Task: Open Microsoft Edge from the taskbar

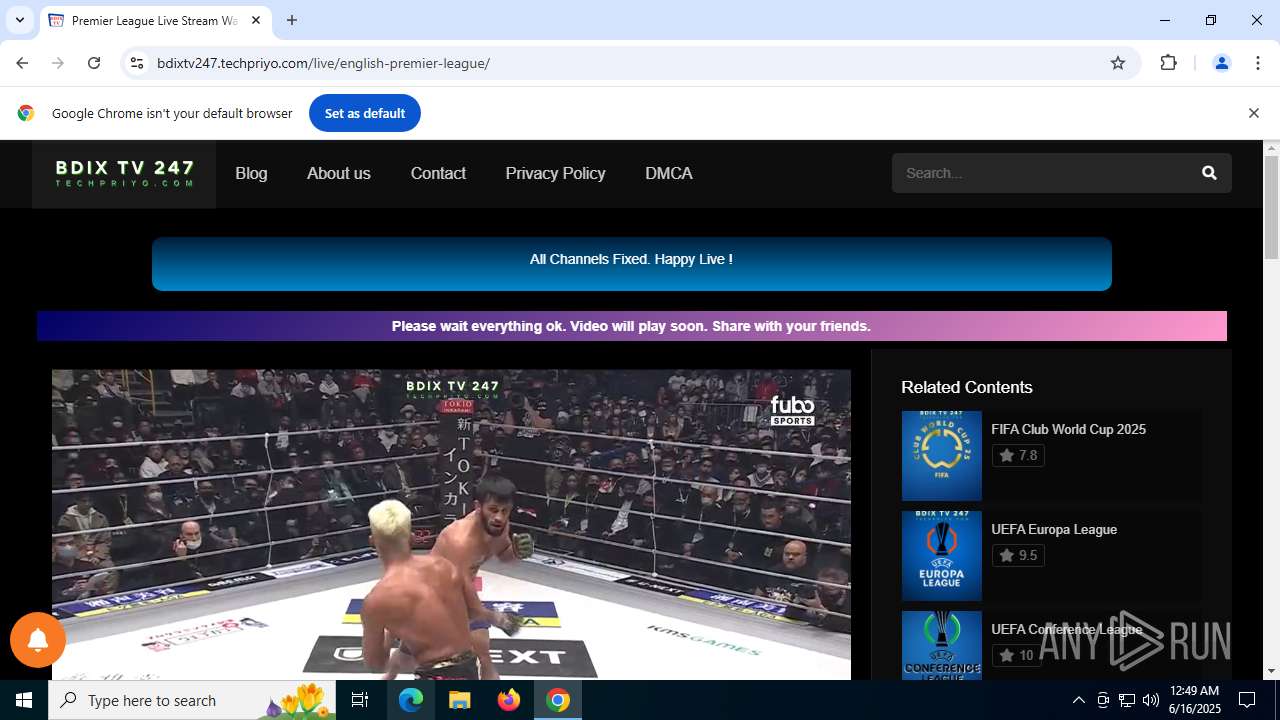Action: pyautogui.click(x=411, y=700)
